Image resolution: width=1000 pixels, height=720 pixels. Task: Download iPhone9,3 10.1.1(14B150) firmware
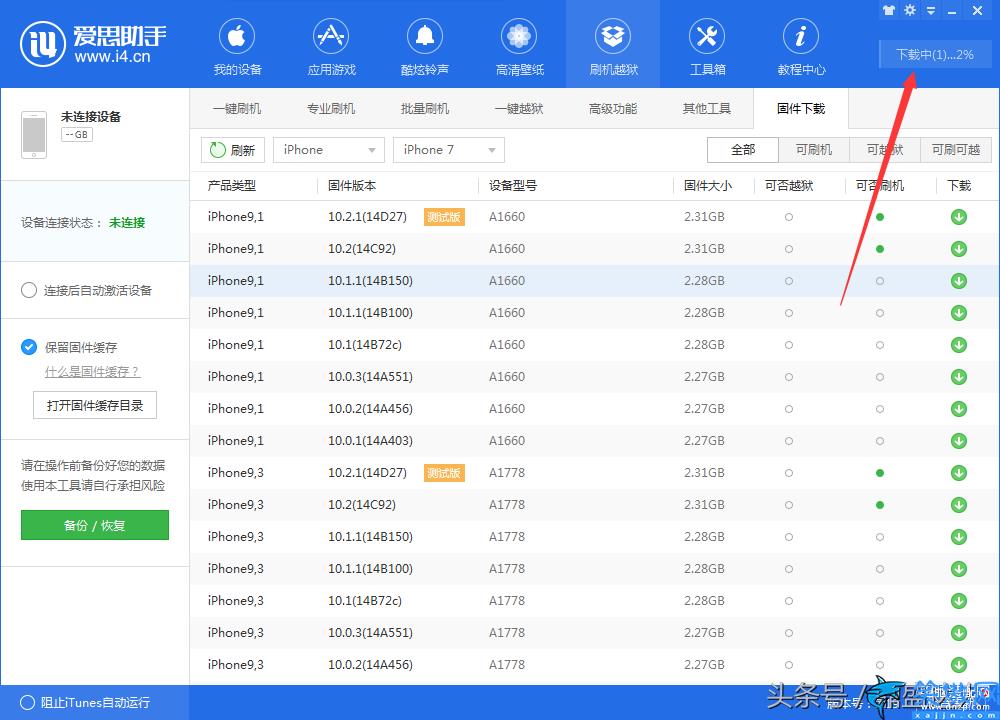point(959,537)
